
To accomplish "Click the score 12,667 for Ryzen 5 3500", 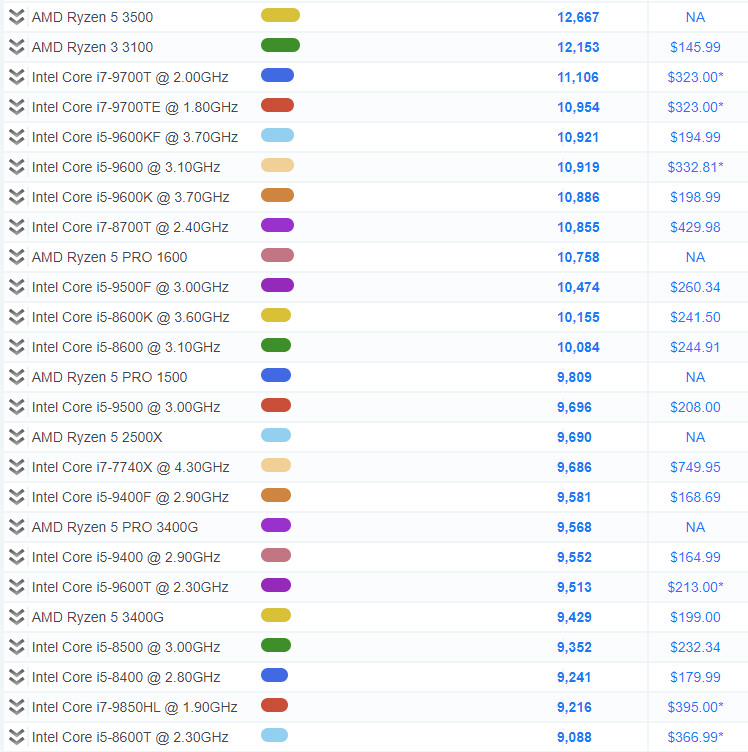I will (x=578, y=17).
